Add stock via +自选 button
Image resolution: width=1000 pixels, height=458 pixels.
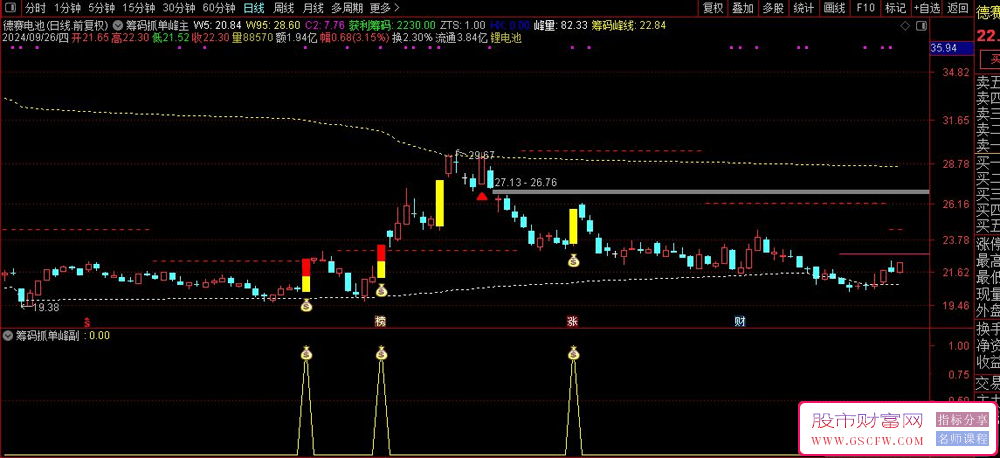[927, 8]
